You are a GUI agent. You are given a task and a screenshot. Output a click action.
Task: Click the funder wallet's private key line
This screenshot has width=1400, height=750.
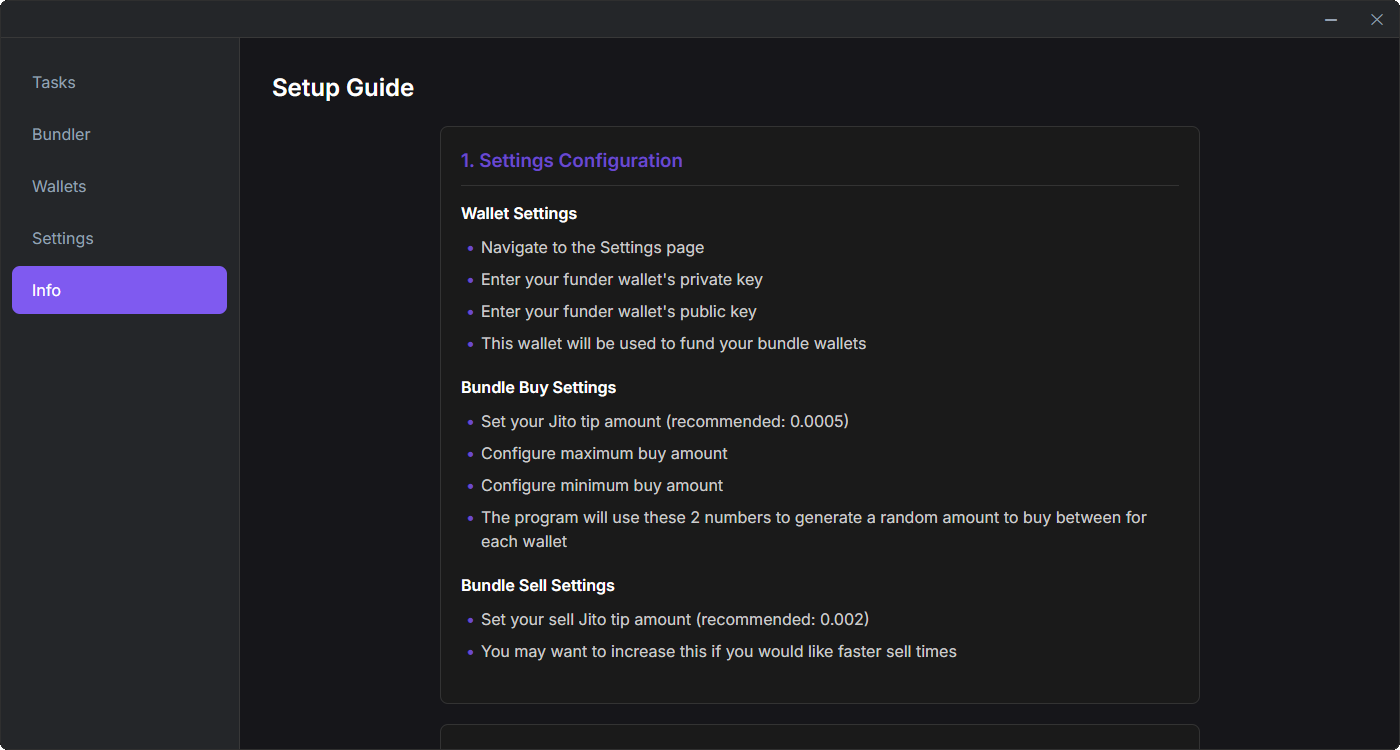pyautogui.click(x=622, y=279)
